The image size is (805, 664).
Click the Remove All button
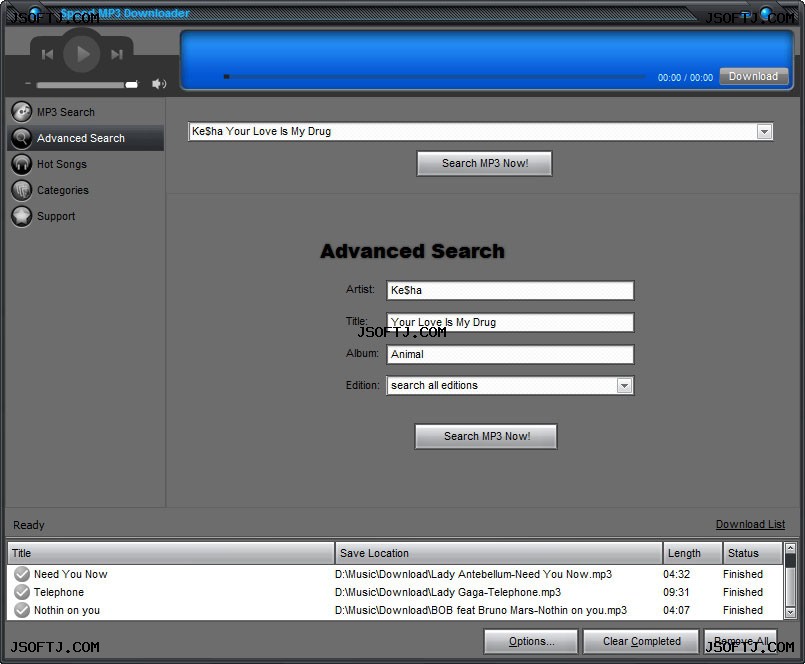tap(741, 641)
